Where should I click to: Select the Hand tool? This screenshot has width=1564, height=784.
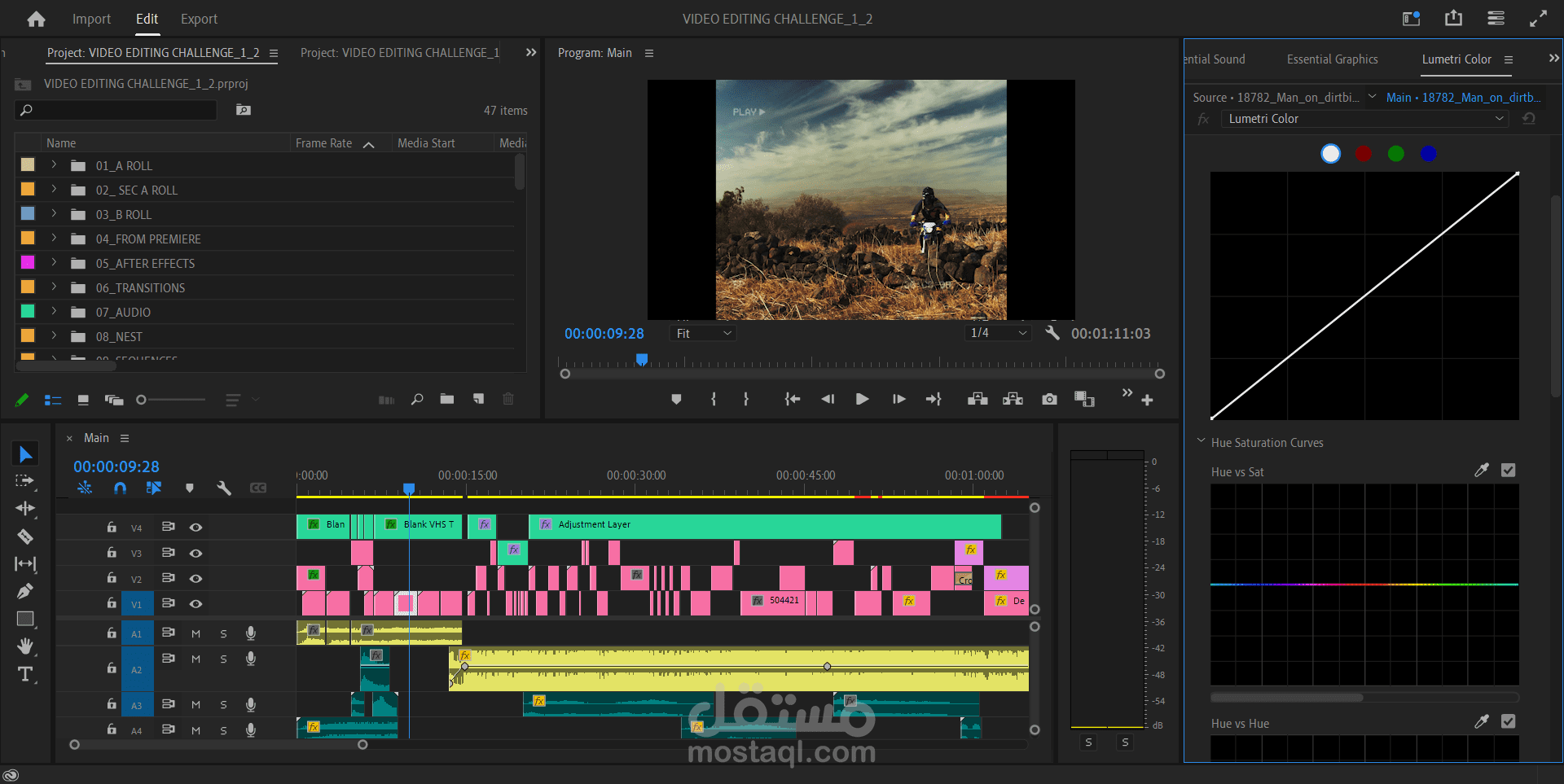point(25,646)
